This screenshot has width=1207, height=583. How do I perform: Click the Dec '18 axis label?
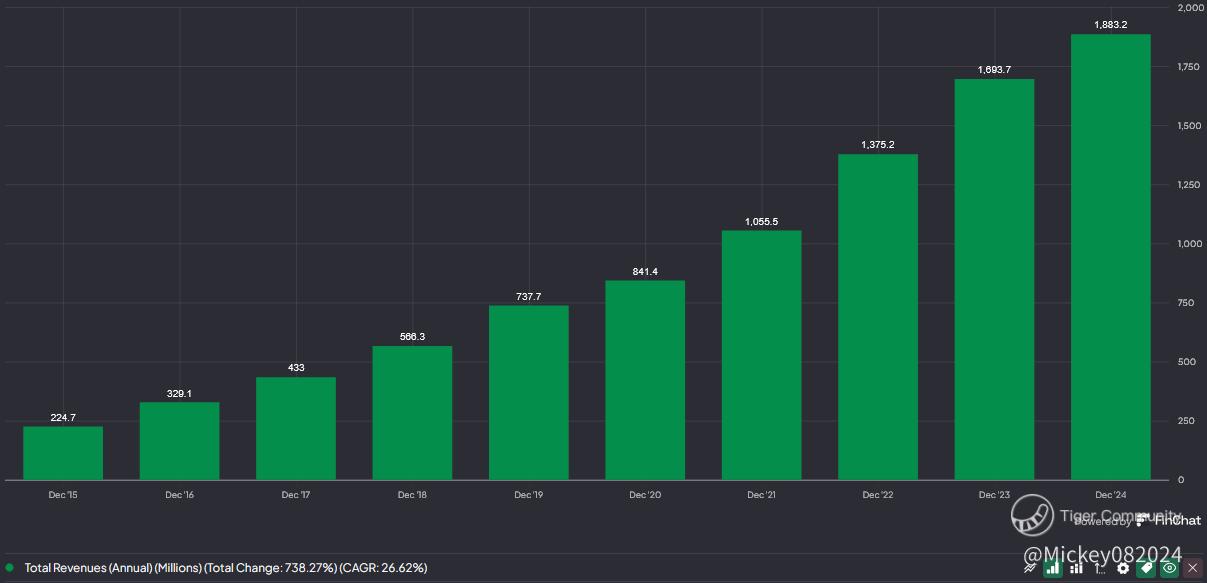[x=412, y=495]
